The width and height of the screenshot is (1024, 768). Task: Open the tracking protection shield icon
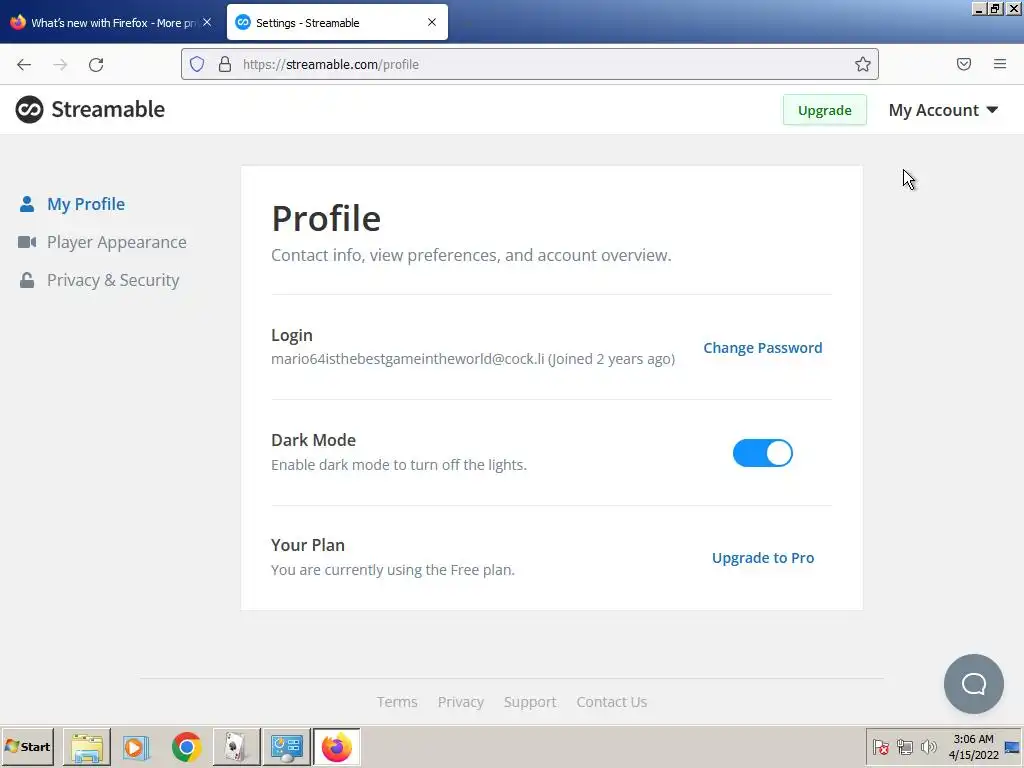coord(197,64)
